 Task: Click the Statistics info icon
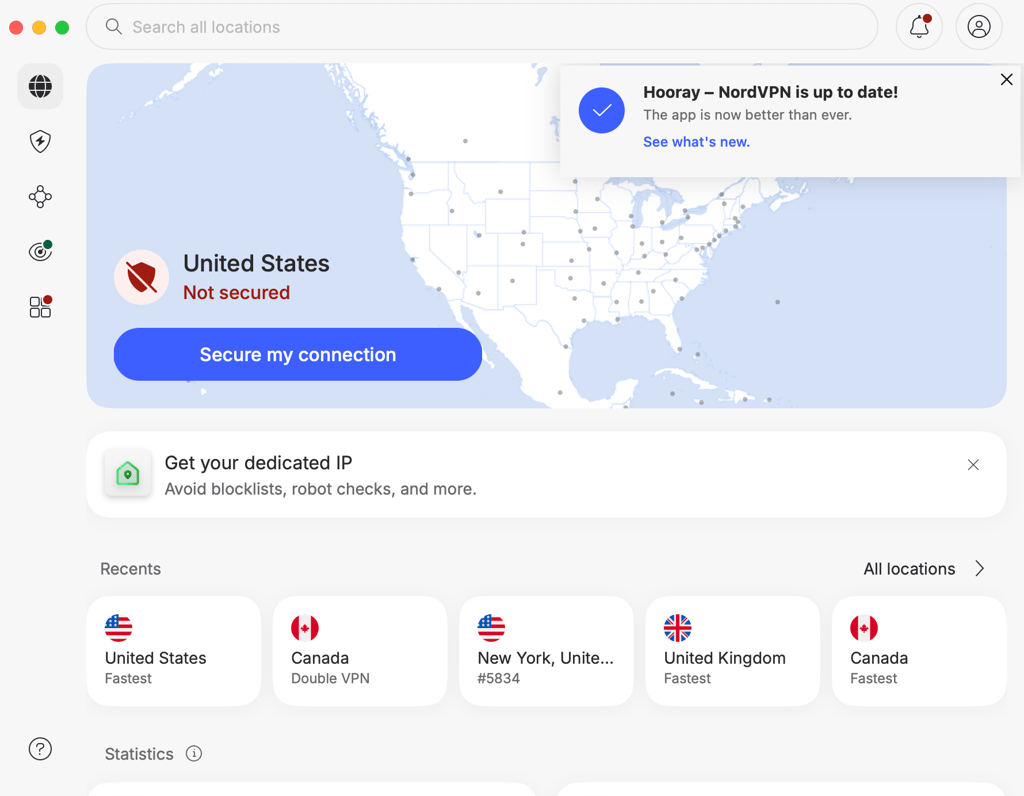tap(194, 754)
